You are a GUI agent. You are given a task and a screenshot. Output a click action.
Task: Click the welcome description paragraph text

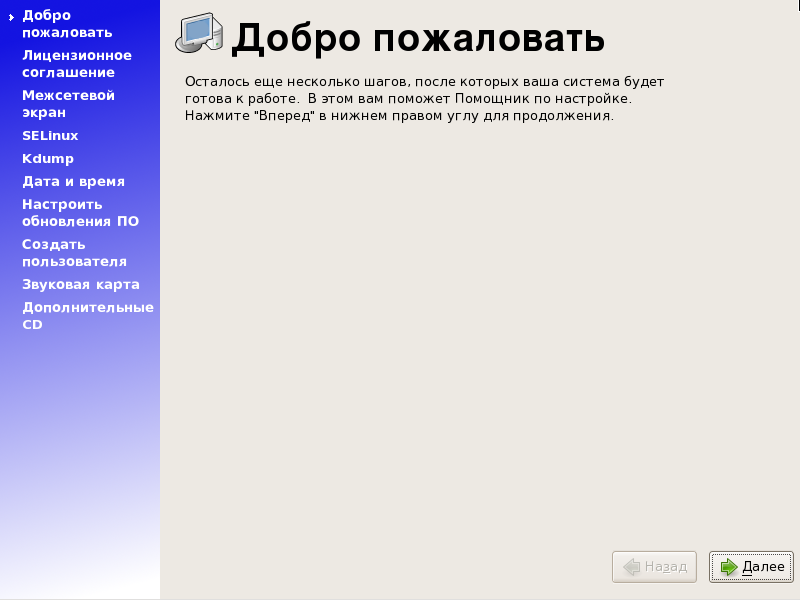pyautogui.click(x=425, y=98)
